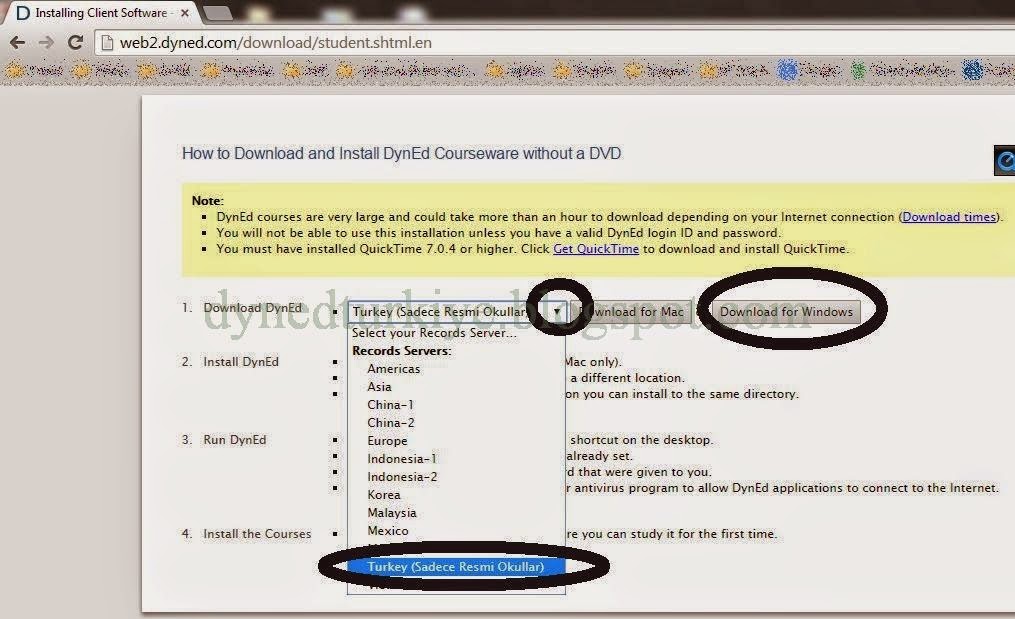The width and height of the screenshot is (1015, 619).
Task: Open the Download times link
Action: [x=949, y=217]
